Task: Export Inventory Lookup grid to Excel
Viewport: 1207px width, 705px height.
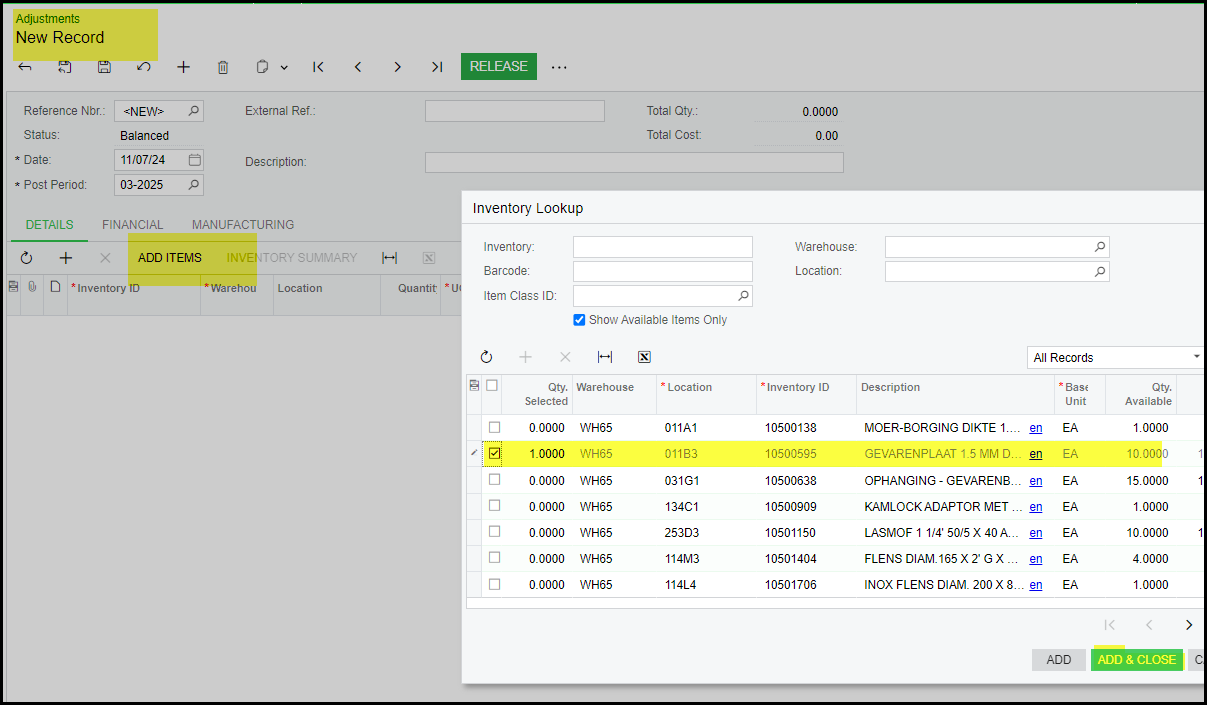Action: pos(644,357)
